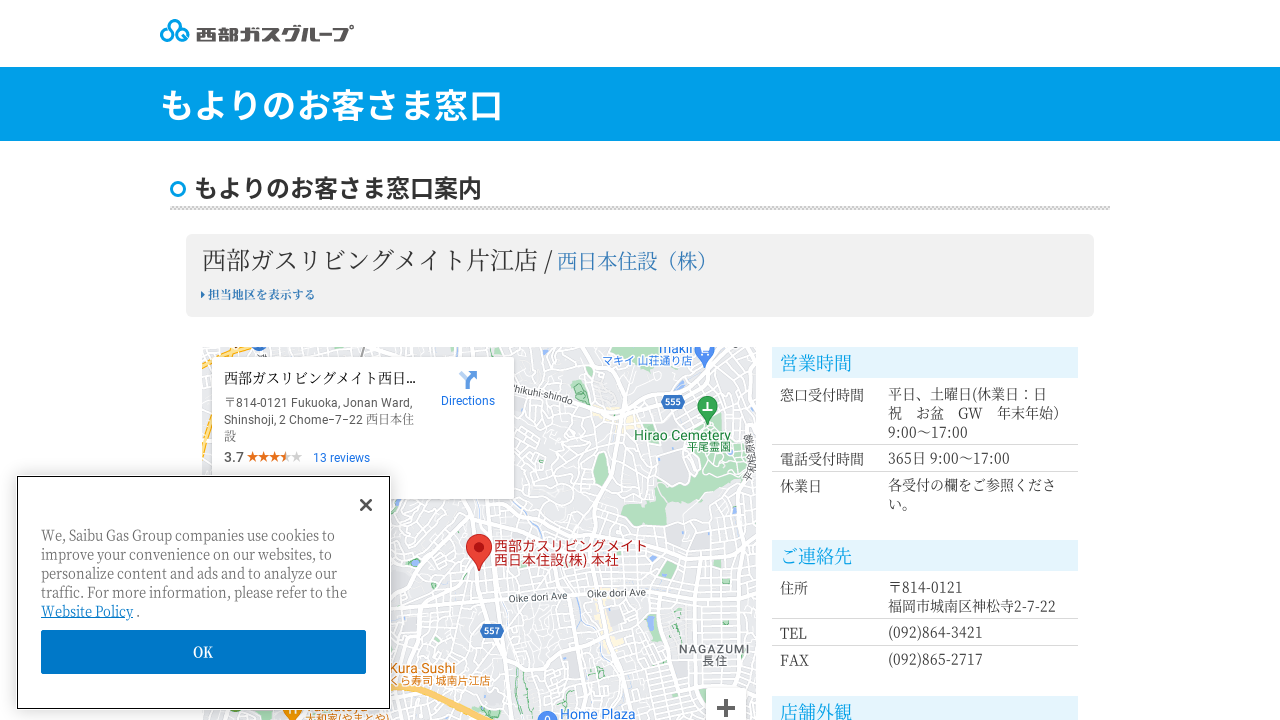Click the Directions arrow icon on map
Viewport: 1280px width, 720px height.
(468, 380)
